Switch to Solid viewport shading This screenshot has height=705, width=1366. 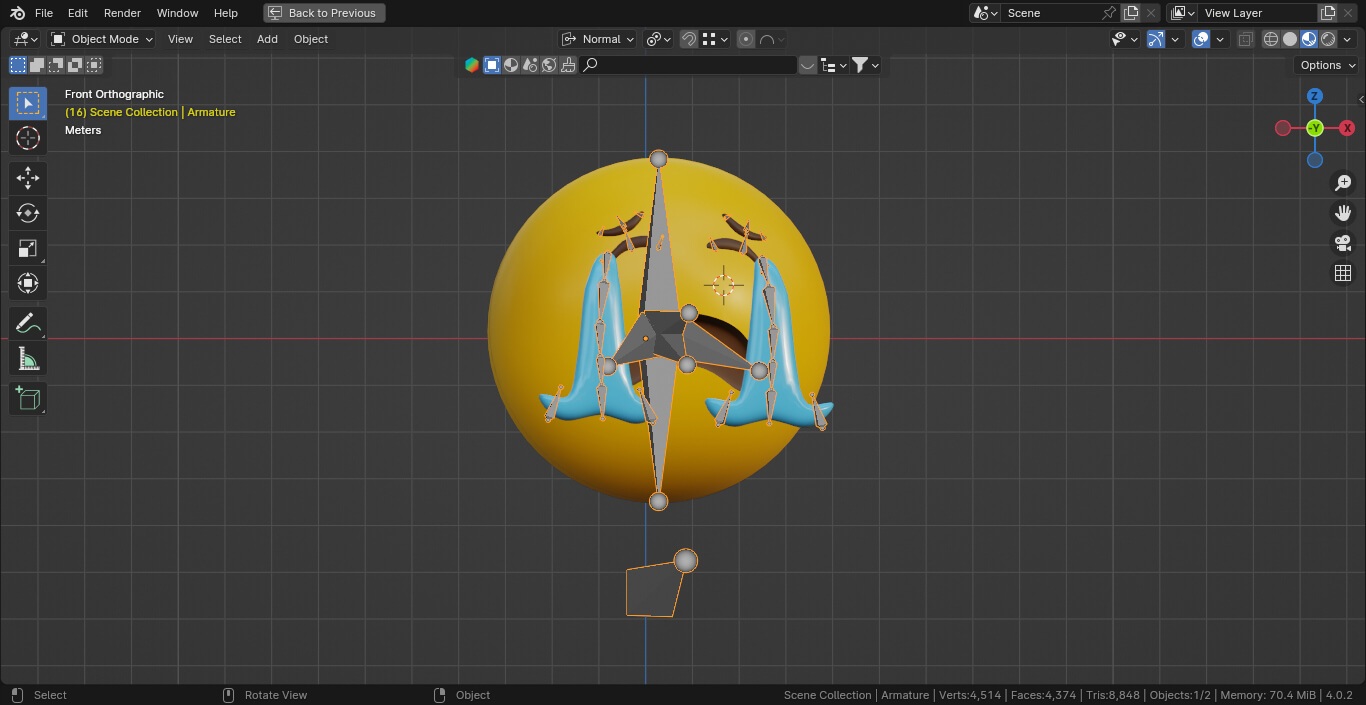pos(1290,39)
